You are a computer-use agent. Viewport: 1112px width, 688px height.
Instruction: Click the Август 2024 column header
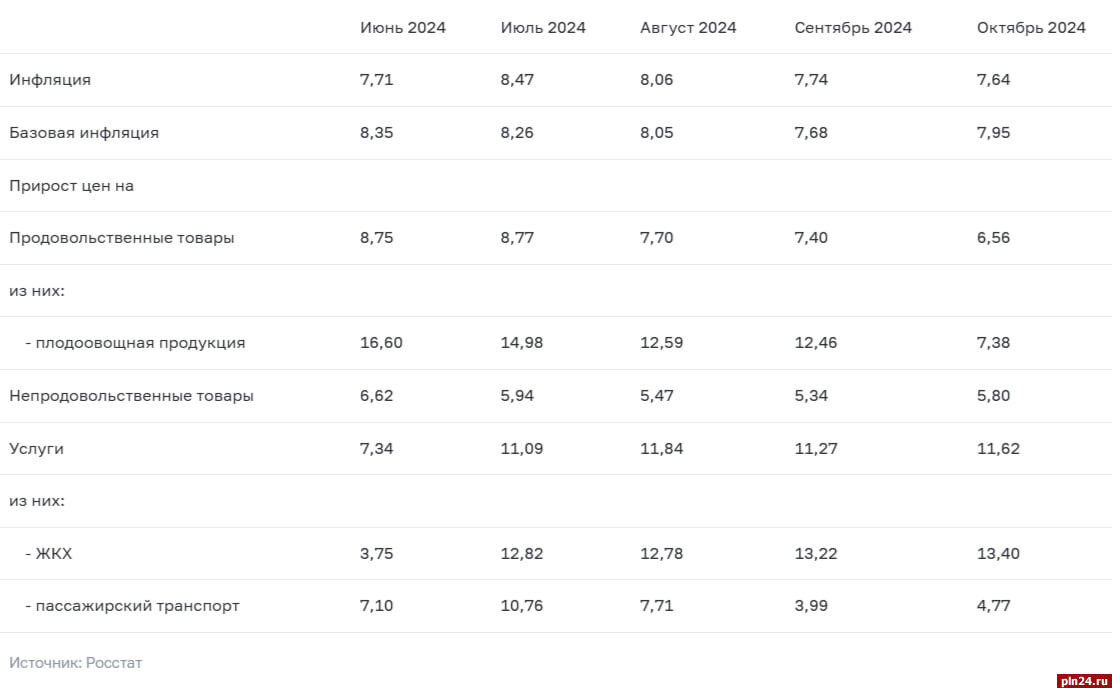pyautogui.click(x=688, y=28)
